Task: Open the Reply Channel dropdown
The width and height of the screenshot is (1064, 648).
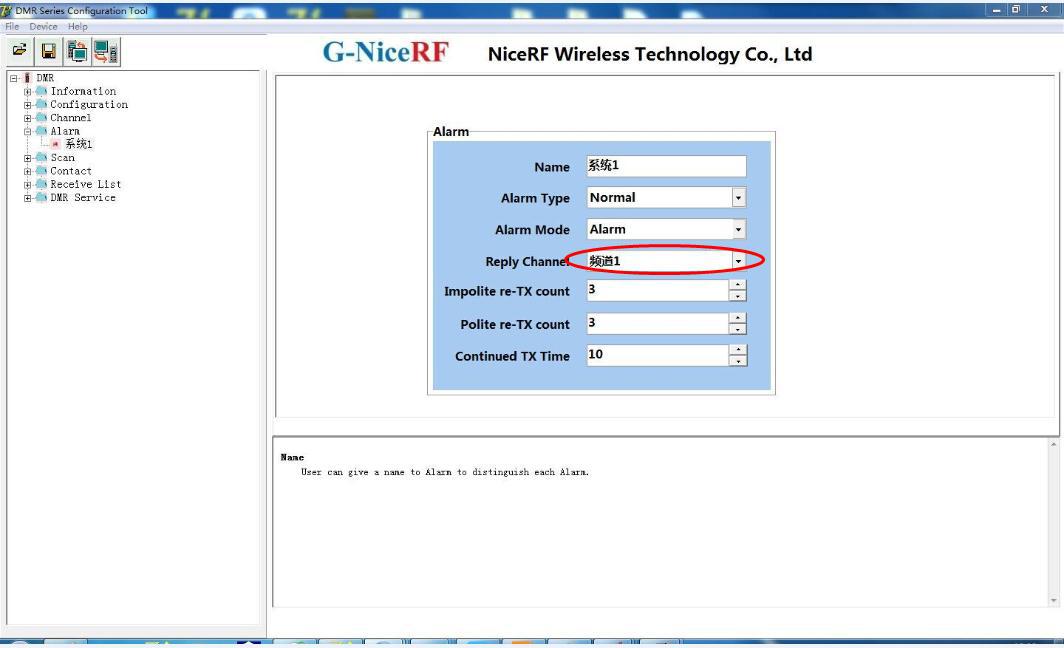Action: [738, 261]
